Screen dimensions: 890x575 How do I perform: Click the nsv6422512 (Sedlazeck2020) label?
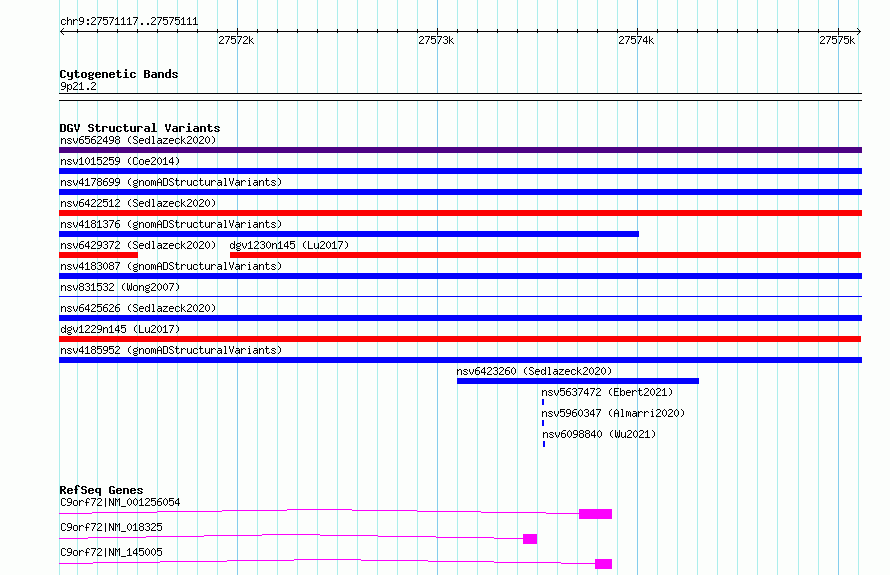138,203
